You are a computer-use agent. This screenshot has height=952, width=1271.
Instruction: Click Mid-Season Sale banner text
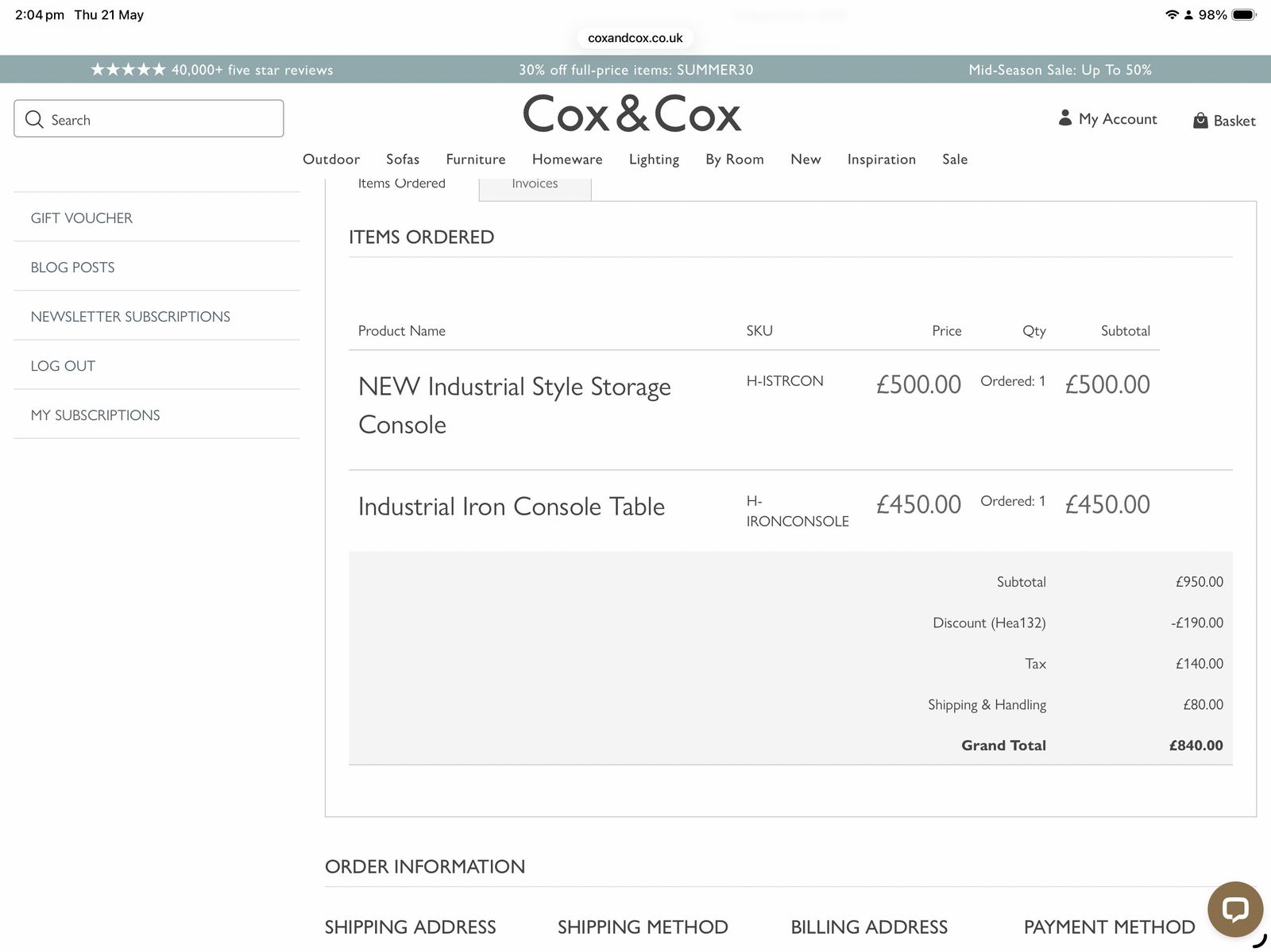(1060, 70)
